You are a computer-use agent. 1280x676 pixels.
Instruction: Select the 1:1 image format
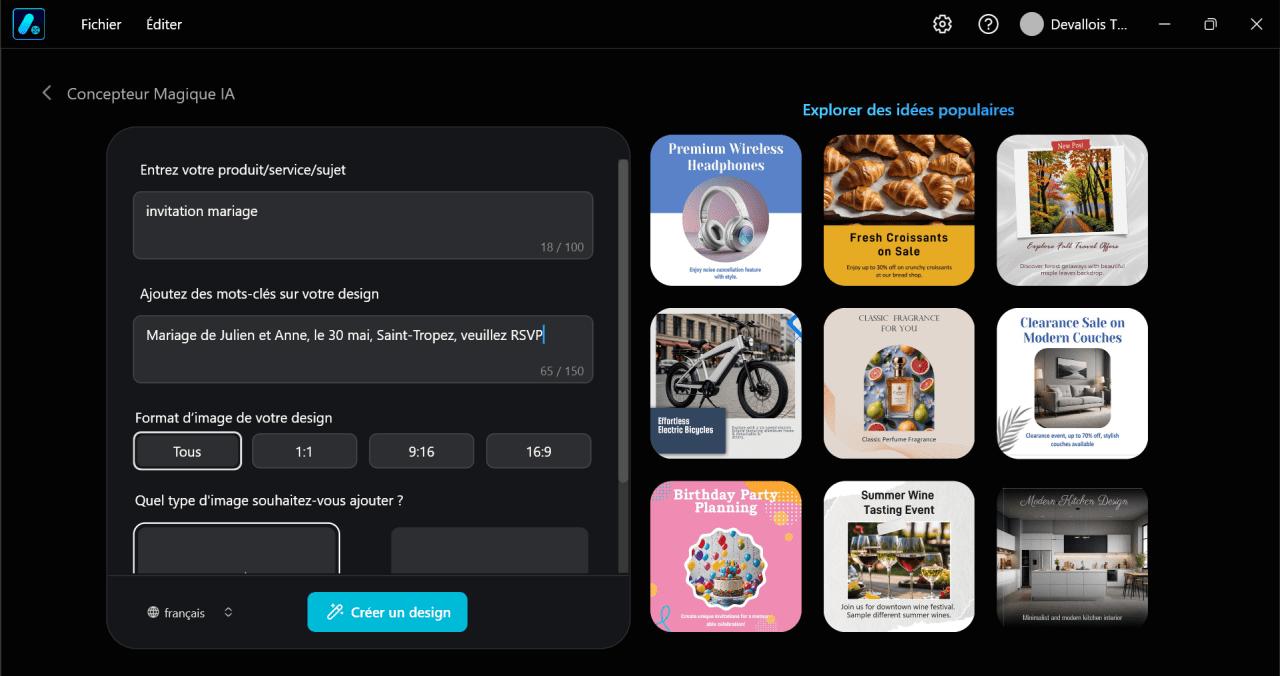pyautogui.click(x=304, y=451)
